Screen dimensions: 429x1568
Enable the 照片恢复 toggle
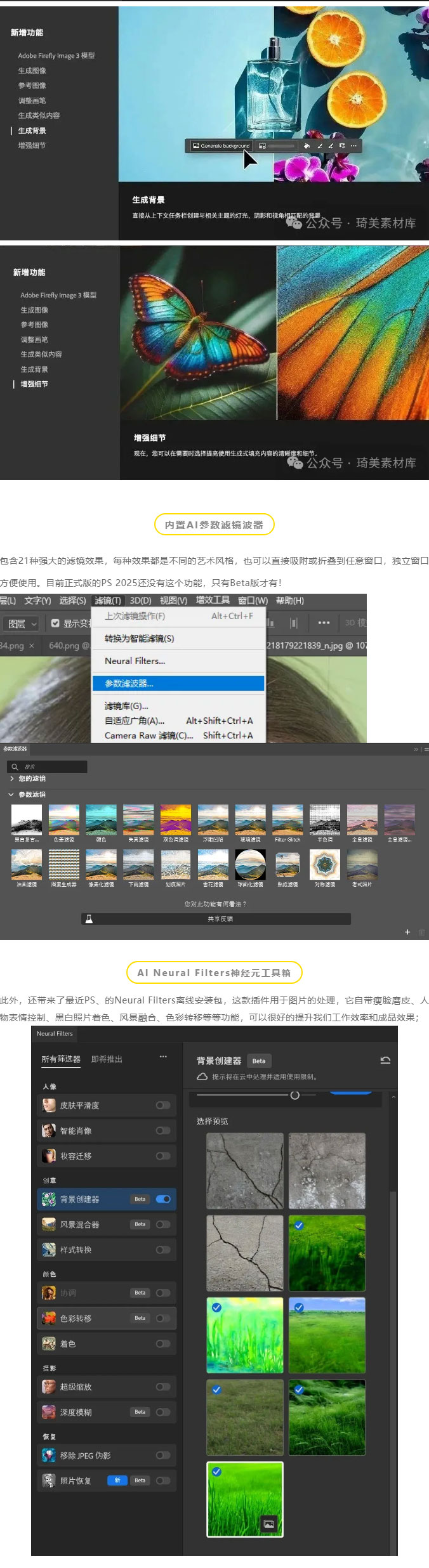163,1480
